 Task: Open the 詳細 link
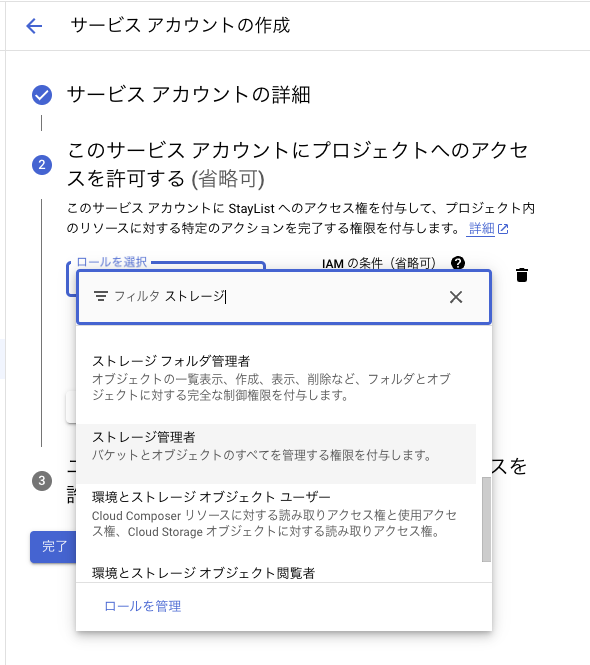click(x=481, y=229)
